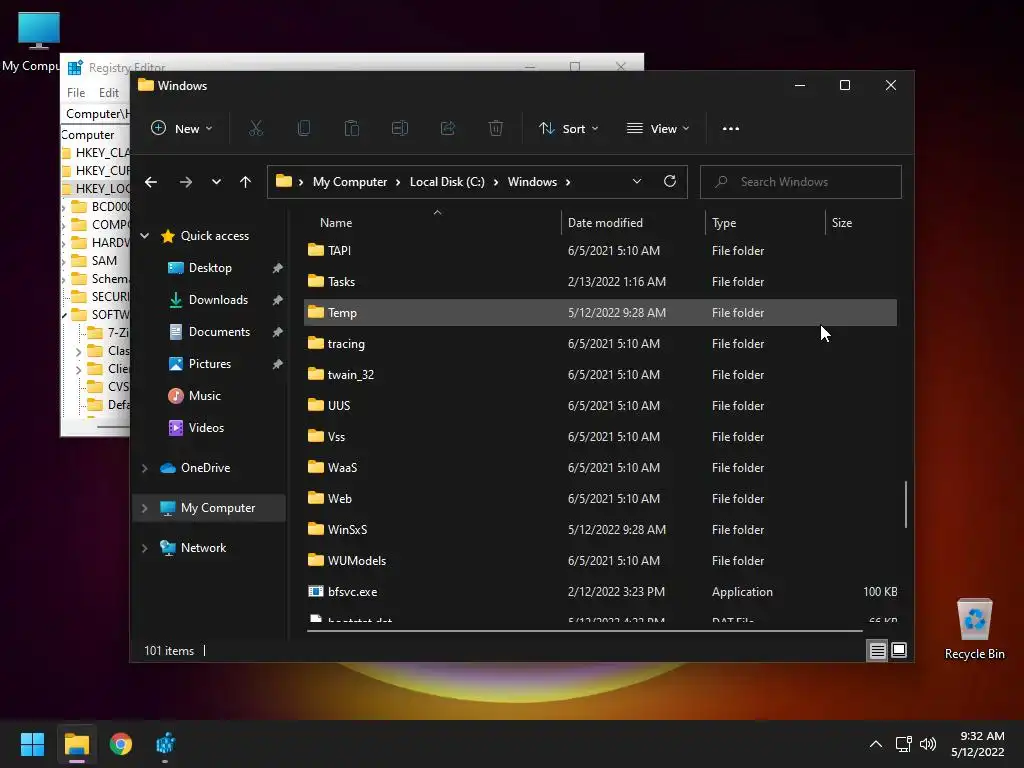
Task: Open File Explorer from the taskbar
Action: pyautogui.click(x=77, y=744)
